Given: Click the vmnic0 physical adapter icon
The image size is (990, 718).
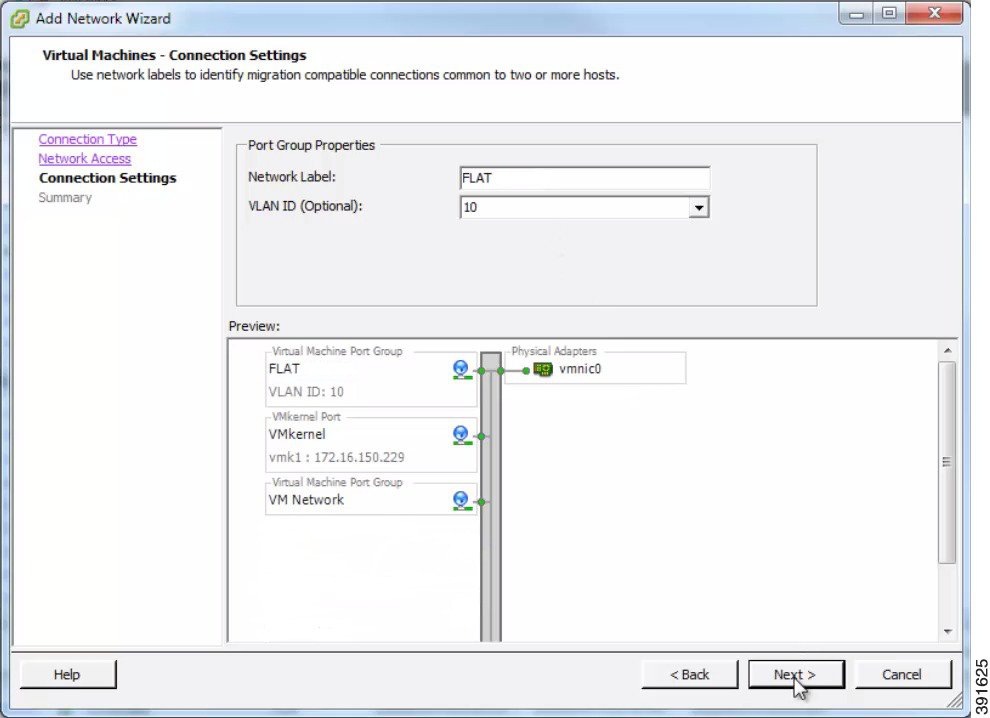Looking at the screenshot, I should point(543,369).
